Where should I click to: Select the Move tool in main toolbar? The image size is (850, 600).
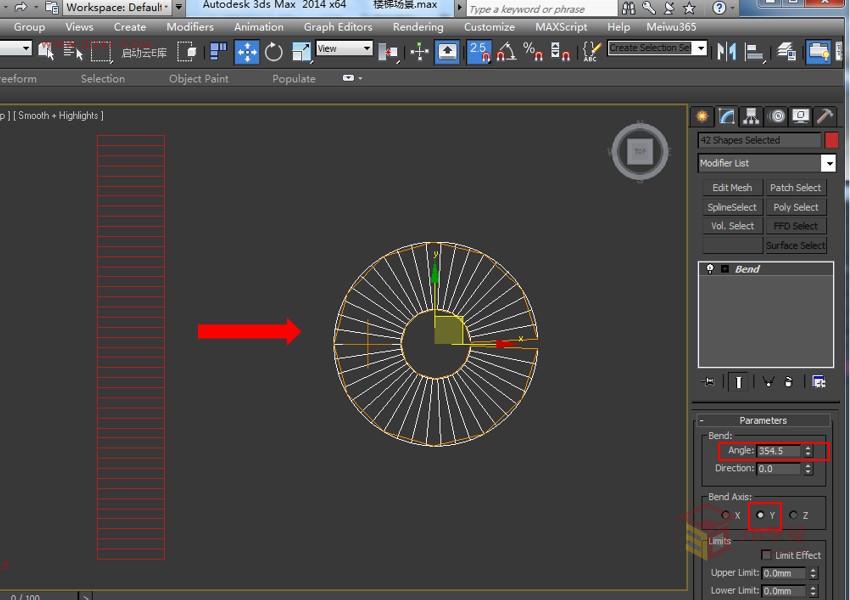[x=247, y=52]
